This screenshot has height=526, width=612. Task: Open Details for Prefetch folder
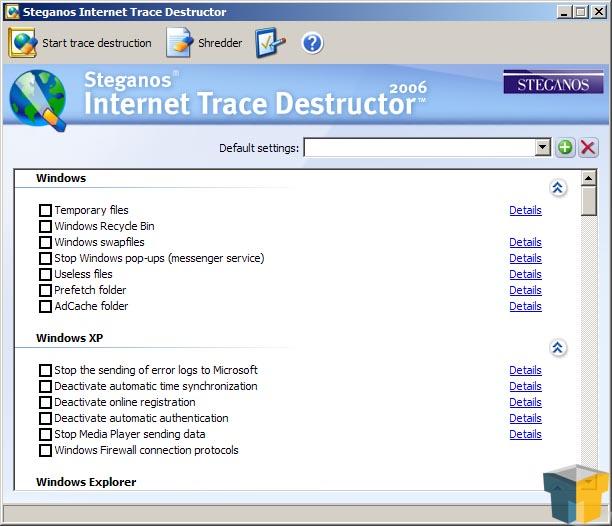[x=525, y=290]
